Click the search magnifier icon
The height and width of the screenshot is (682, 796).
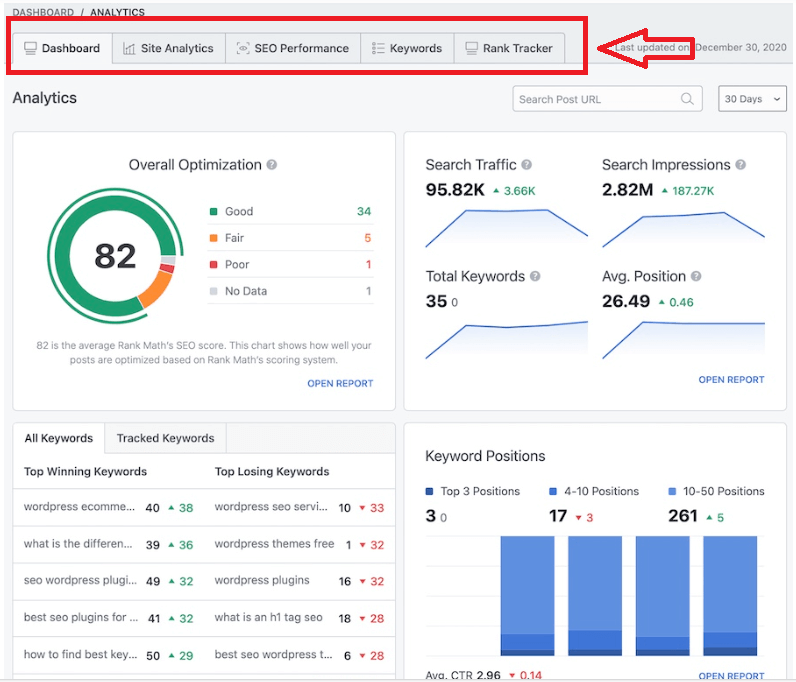(687, 99)
